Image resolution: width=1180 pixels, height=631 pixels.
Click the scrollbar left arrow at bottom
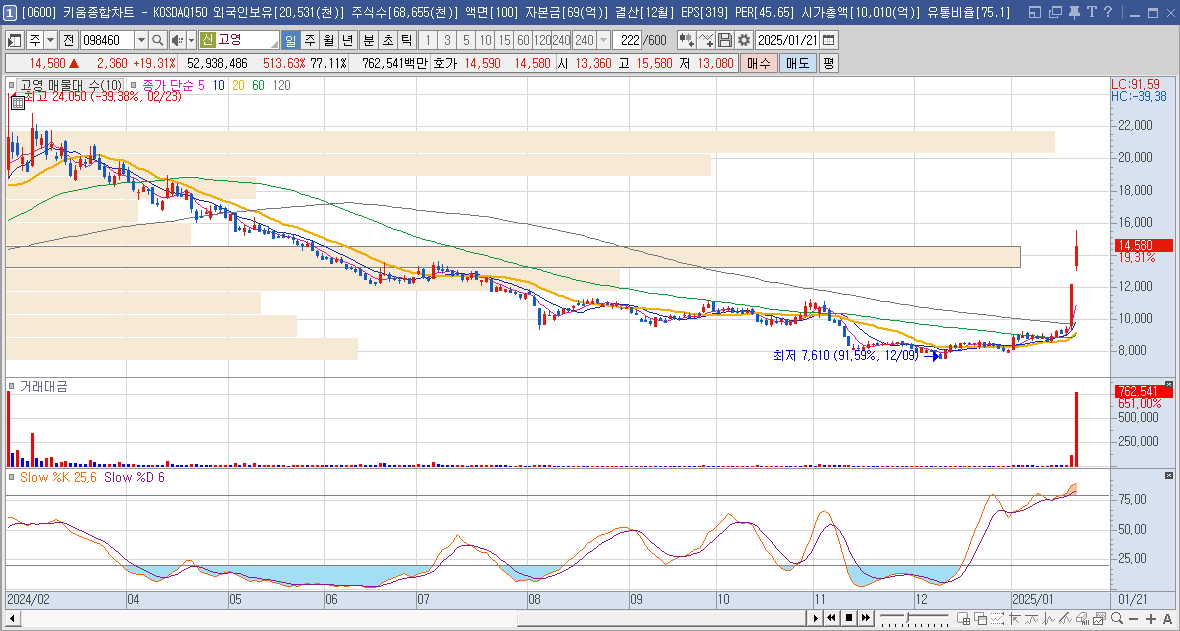(11, 618)
